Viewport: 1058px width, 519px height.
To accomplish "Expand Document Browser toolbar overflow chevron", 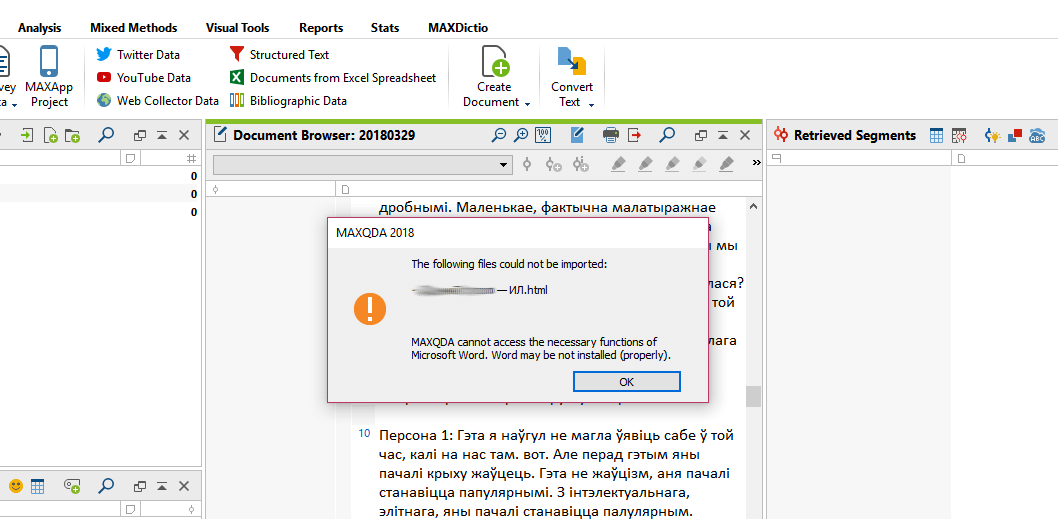I will pyautogui.click(x=756, y=163).
